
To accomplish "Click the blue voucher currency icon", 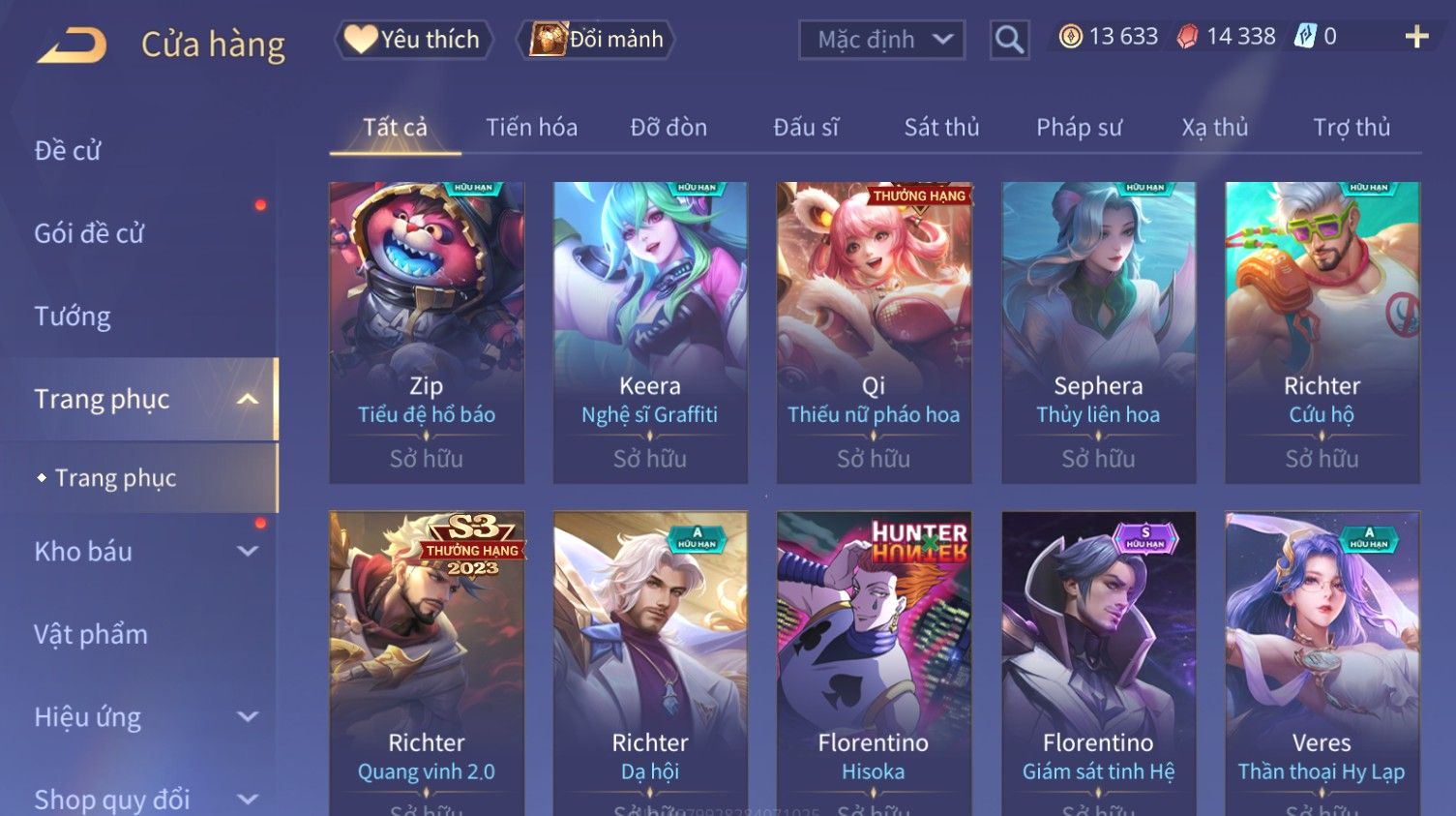I will point(1306,37).
